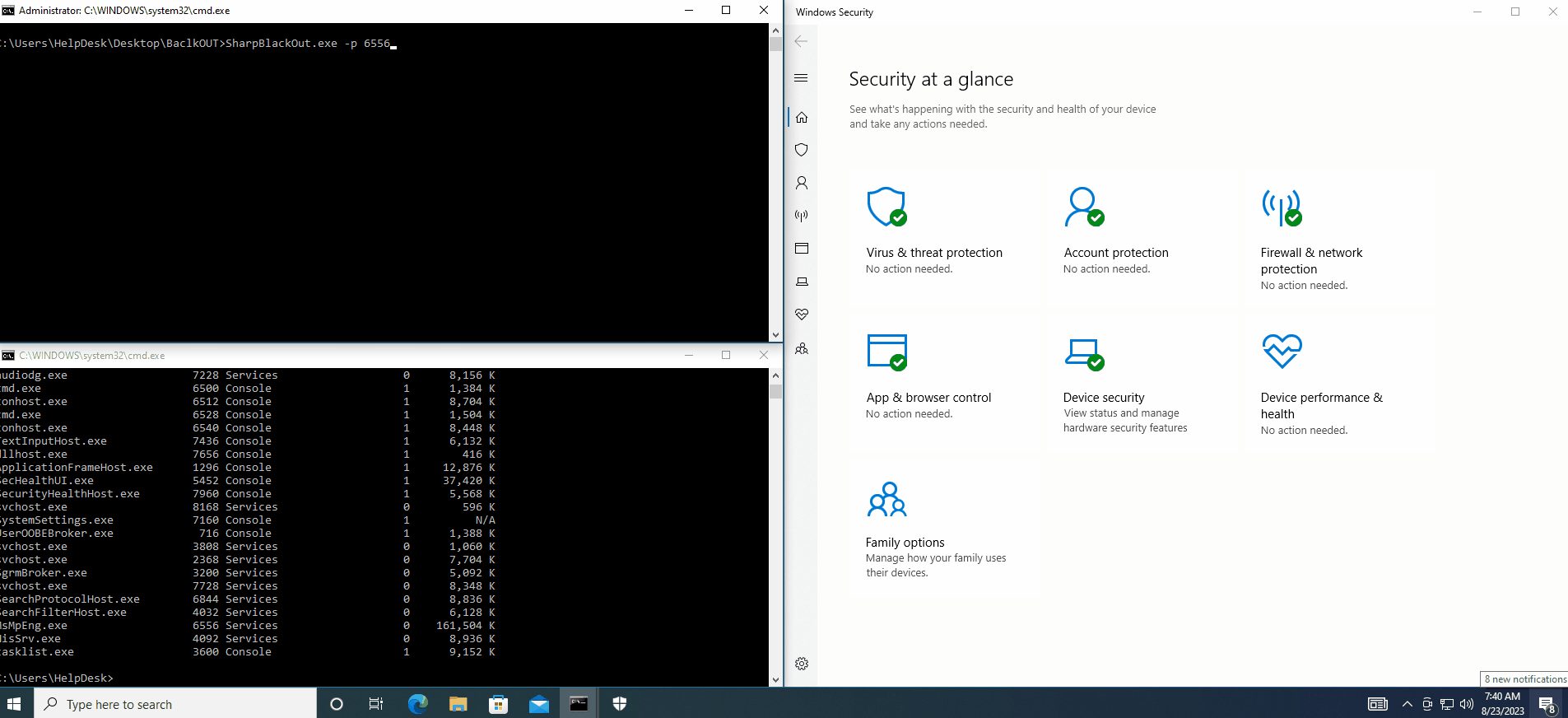Click the Account protection tile icon
The width and height of the screenshot is (1568, 718).
[1084, 207]
